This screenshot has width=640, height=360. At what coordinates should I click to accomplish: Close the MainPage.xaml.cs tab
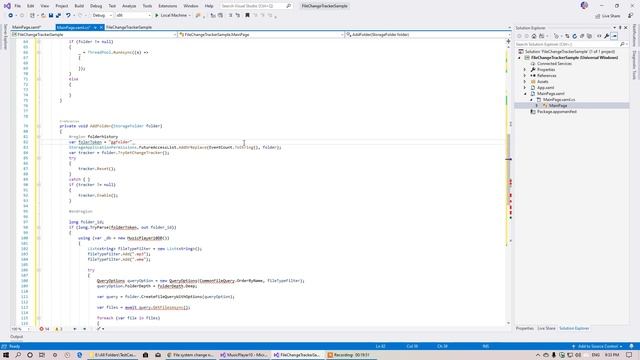tap(101, 27)
